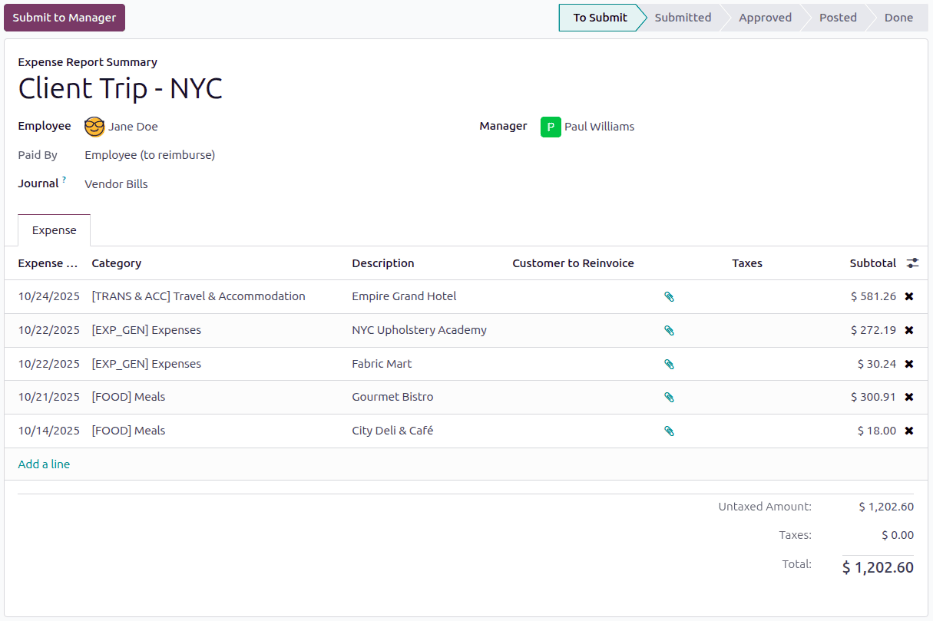
Task: Click paperclip icon on NYC Upholstery Academy row
Action: point(669,330)
